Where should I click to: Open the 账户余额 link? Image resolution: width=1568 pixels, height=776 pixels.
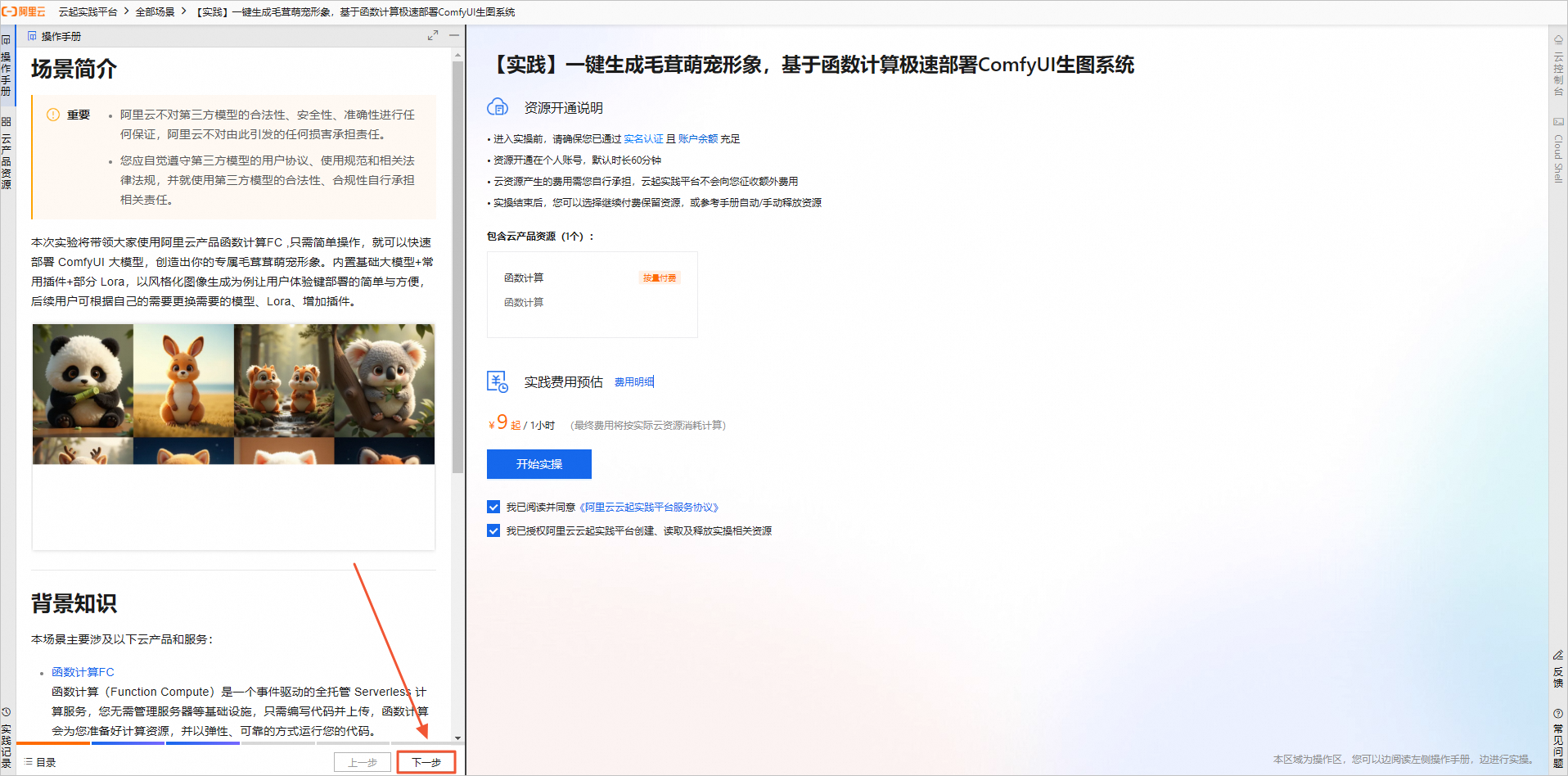698,139
